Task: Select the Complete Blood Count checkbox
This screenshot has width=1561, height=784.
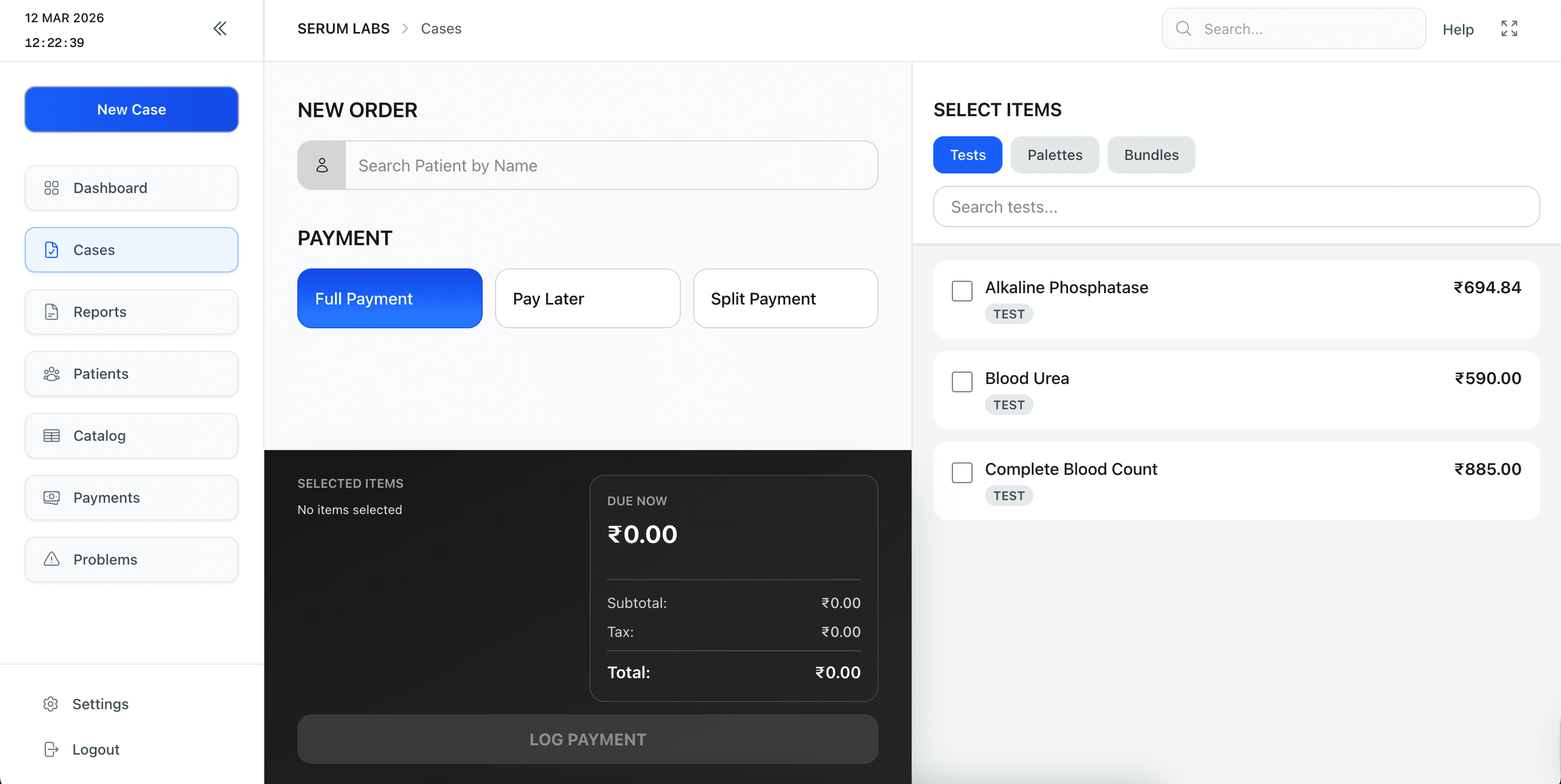Action: [962, 473]
